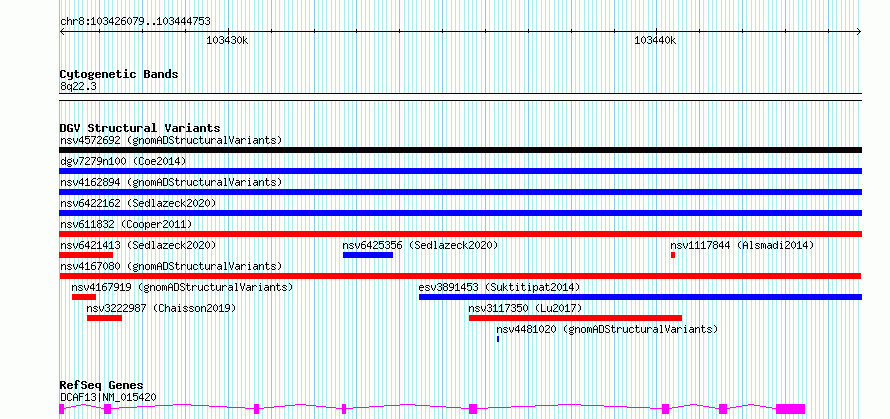The image size is (890, 419).
Task: Select the red nsv6421413 variant bar
Action: point(86,255)
